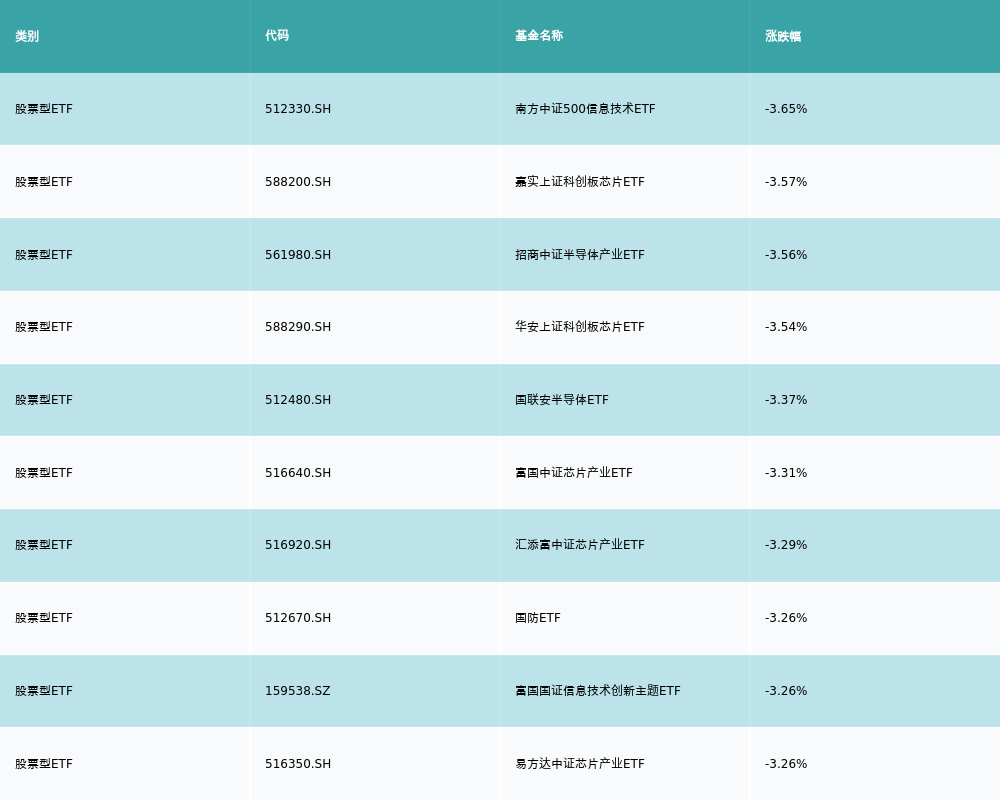Click 嘉实上证科创板芯片ETF fund name
The width and height of the screenshot is (1000, 800).
[x=580, y=182]
